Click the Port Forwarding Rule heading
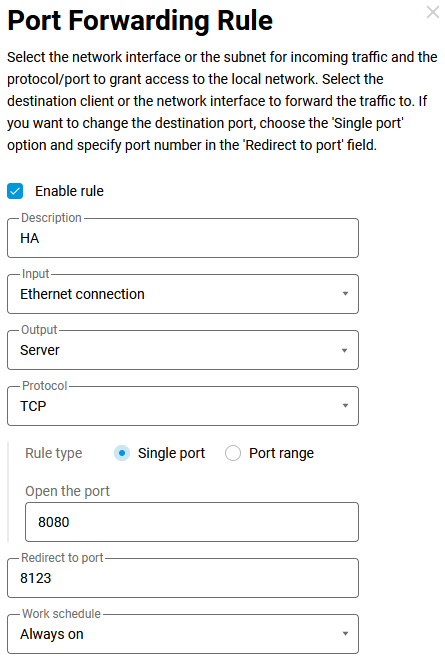445x663 pixels. (x=140, y=20)
